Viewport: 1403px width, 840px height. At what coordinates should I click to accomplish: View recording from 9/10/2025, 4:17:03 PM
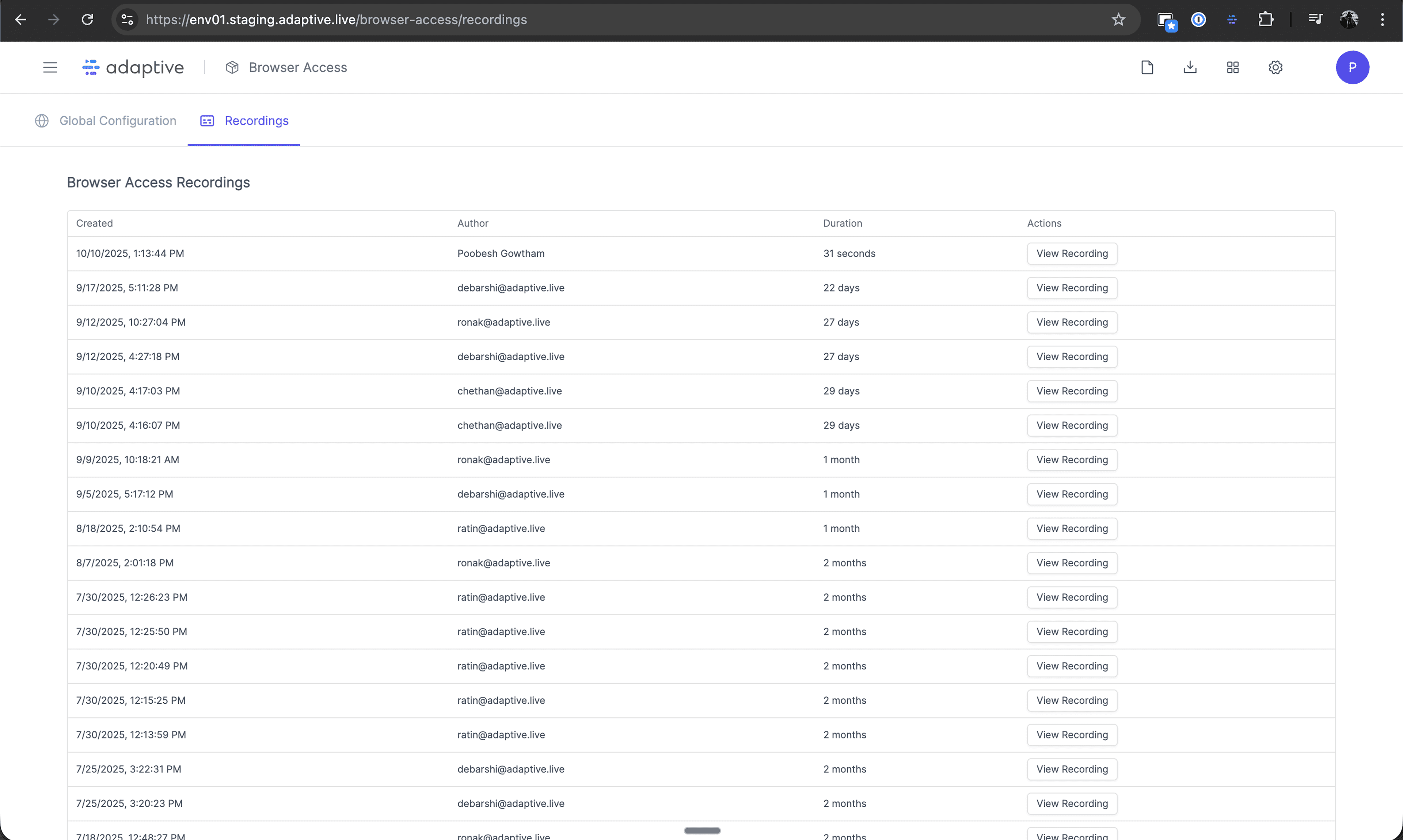click(x=1072, y=391)
